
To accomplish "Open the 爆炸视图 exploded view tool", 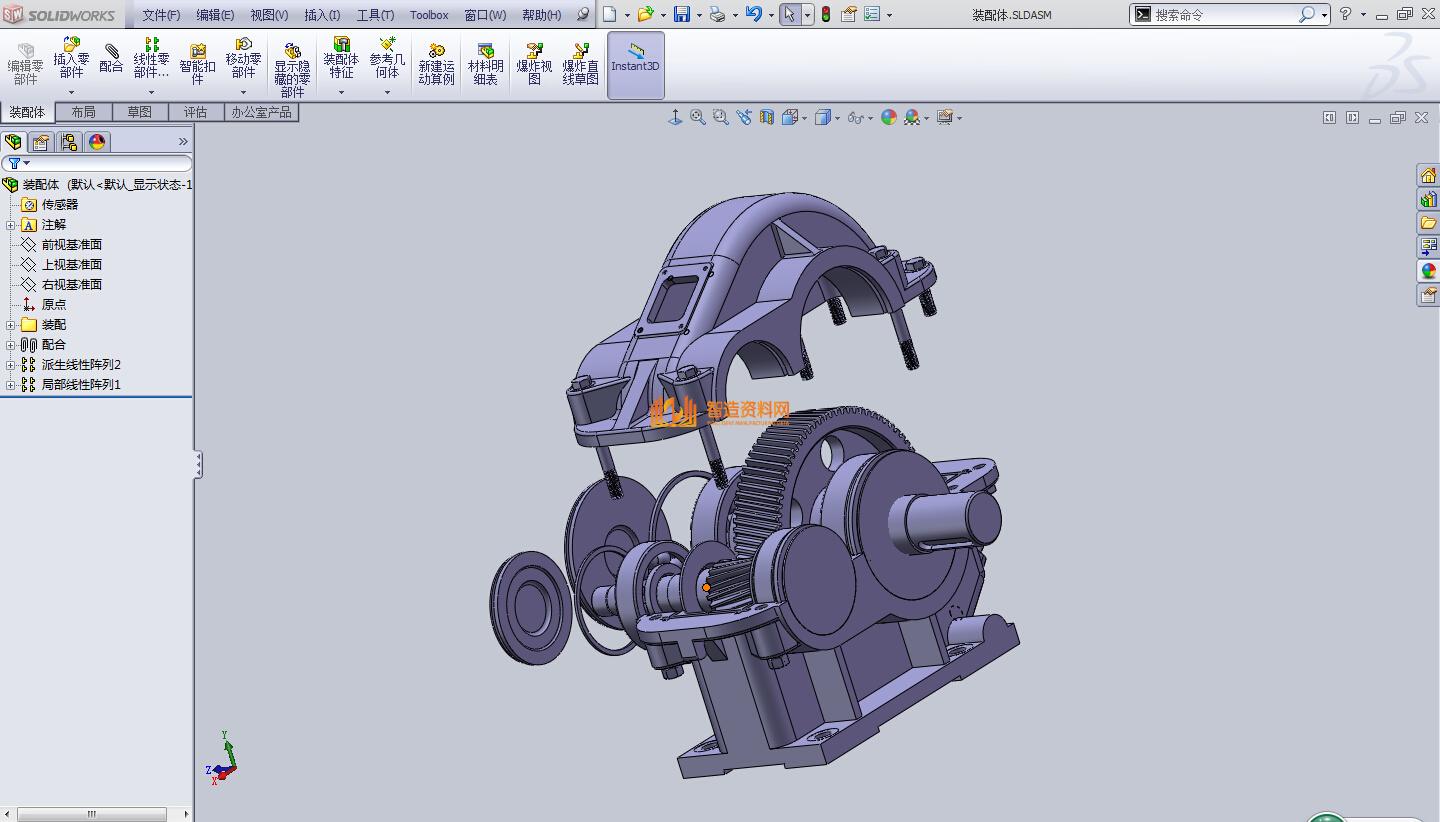I will click(534, 63).
